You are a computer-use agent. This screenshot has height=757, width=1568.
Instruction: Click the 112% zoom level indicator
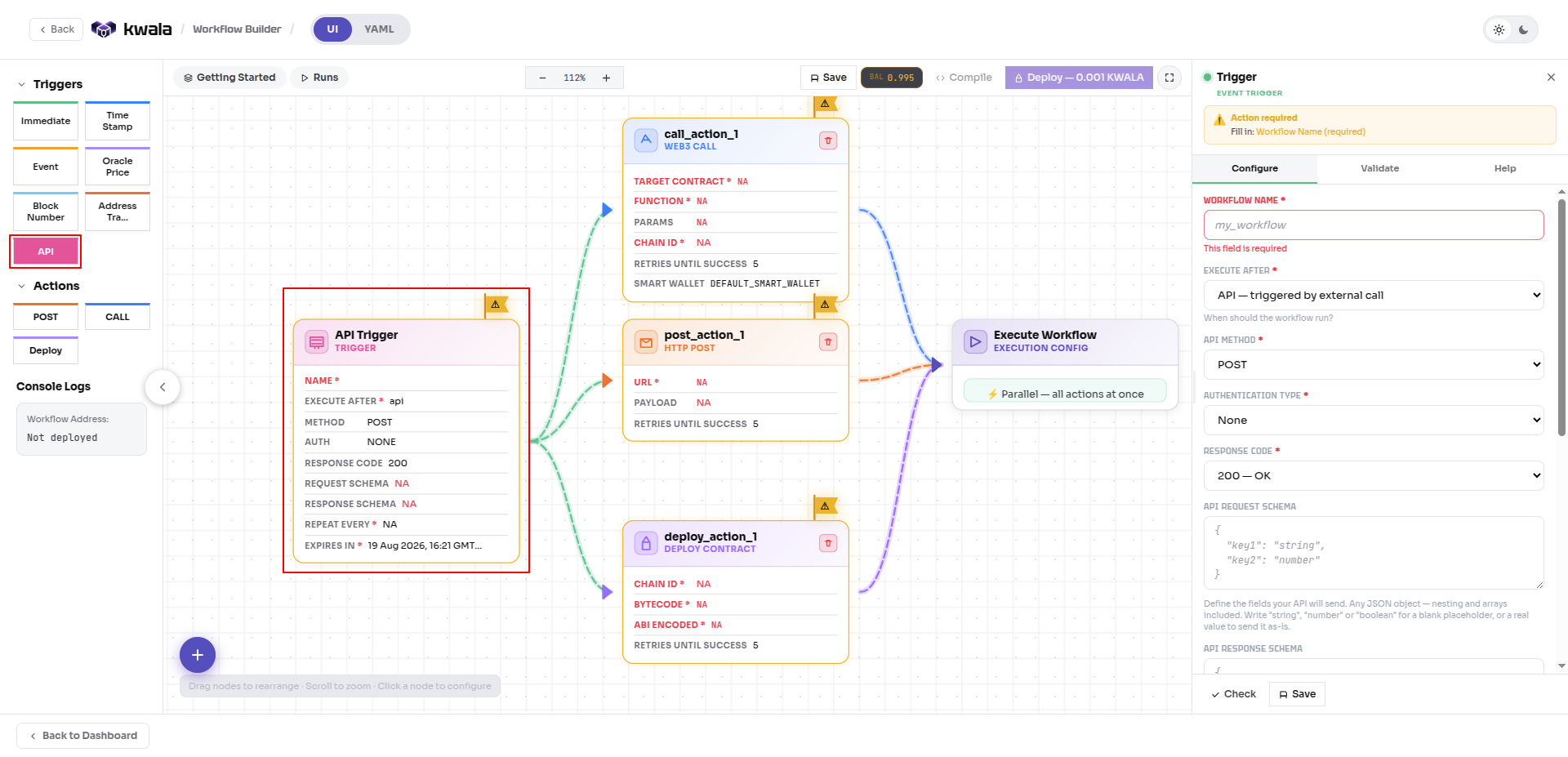[574, 78]
